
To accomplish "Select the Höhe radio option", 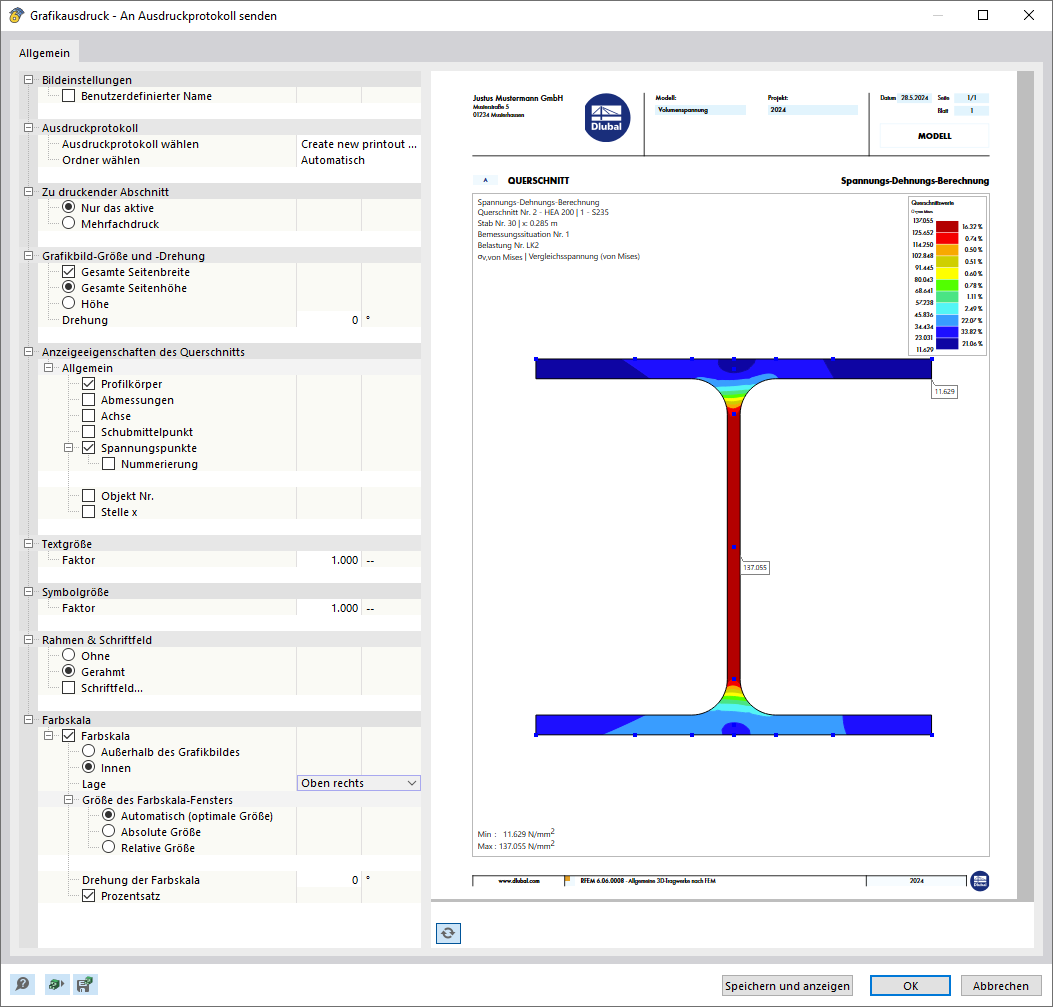I will pos(68,303).
